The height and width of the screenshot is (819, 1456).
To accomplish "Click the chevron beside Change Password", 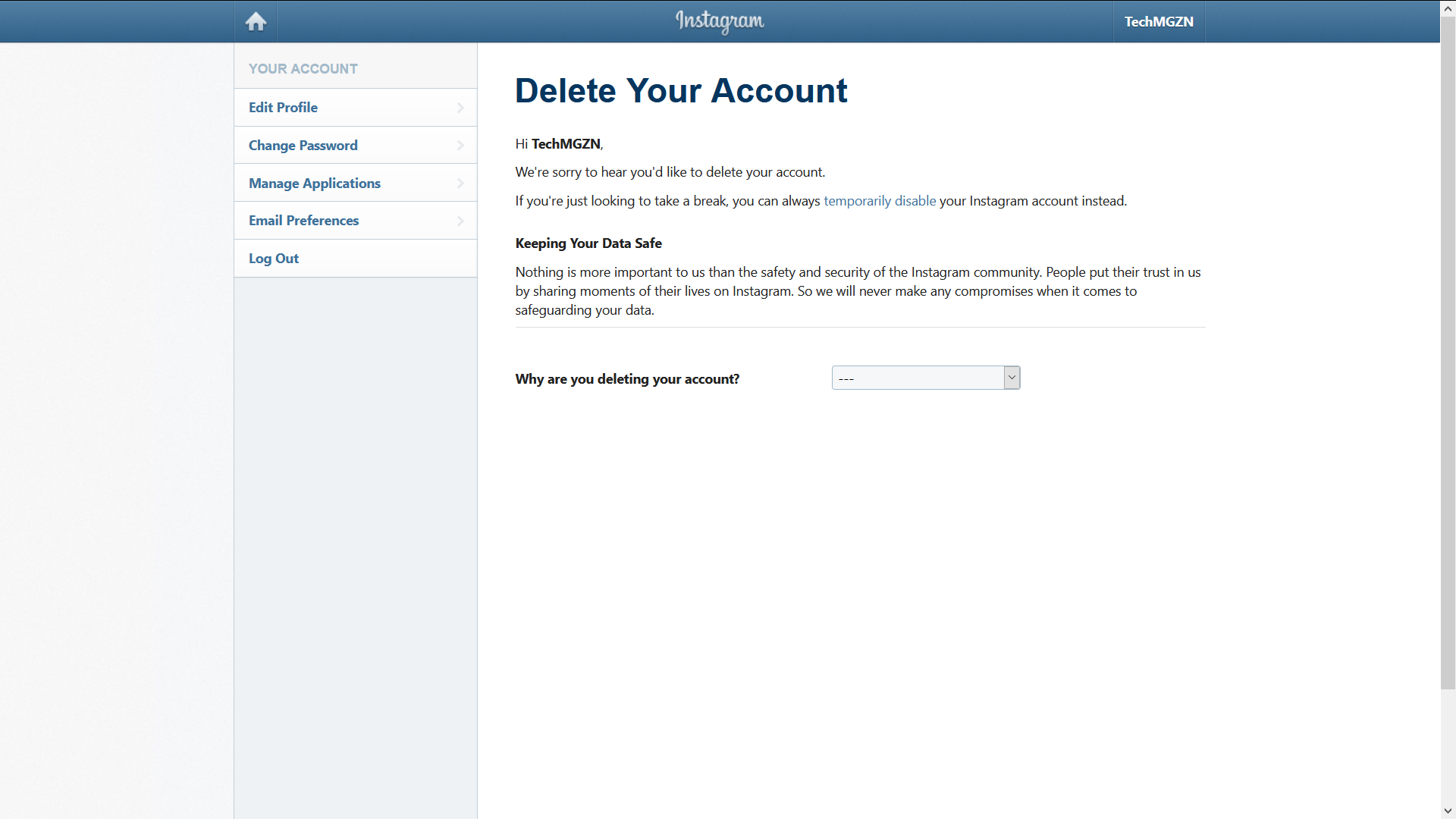I will coord(460,145).
